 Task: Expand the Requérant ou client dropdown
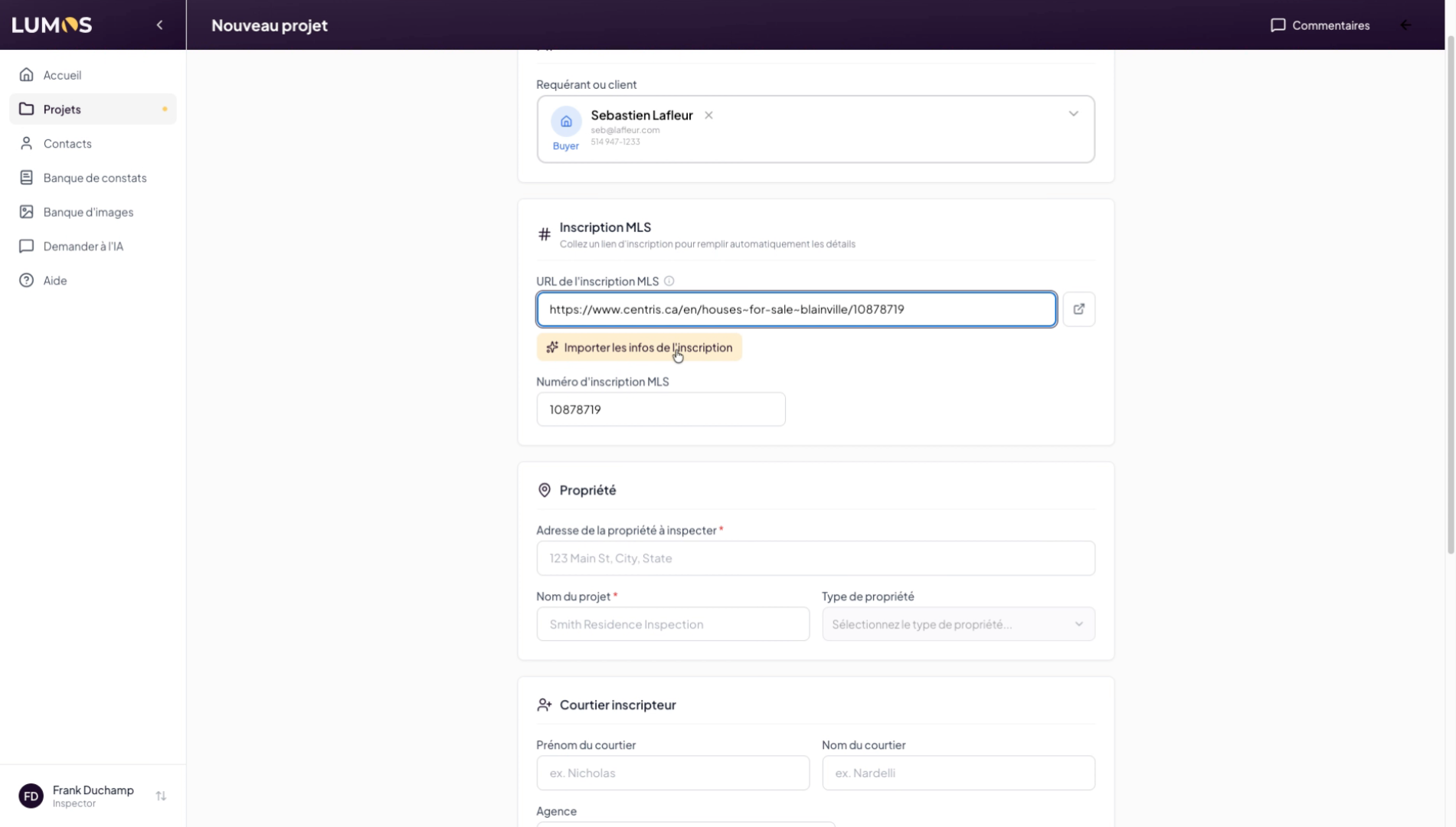(1073, 114)
